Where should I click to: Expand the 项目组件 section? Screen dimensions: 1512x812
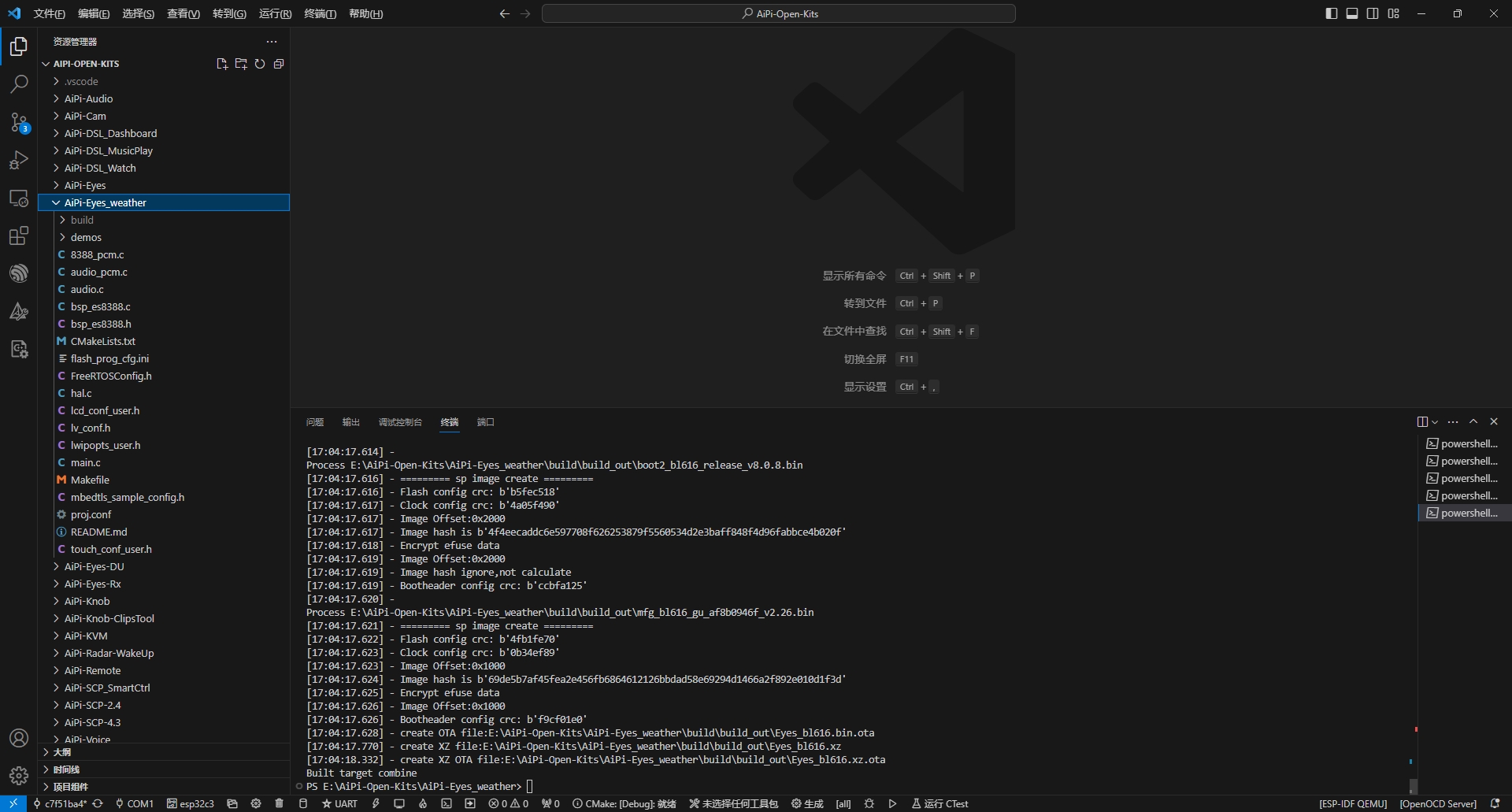[164, 787]
